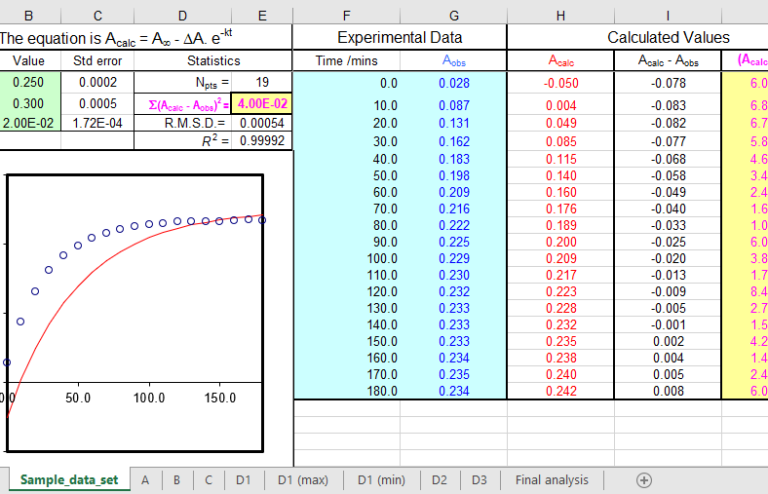Select Acalc value 0.242
Image resolution: width=768 pixels, height=494 pixels.
pyautogui.click(x=561, y=391)
